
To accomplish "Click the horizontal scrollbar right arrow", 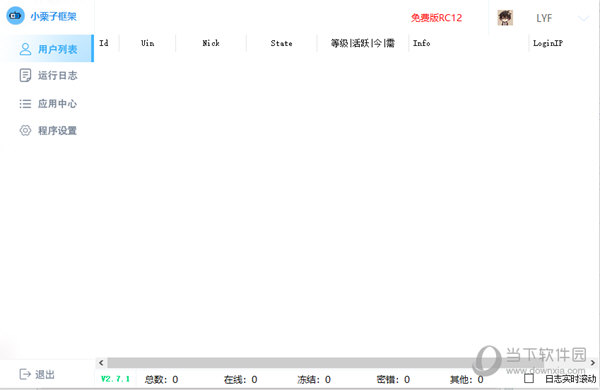I will point(592,362).
